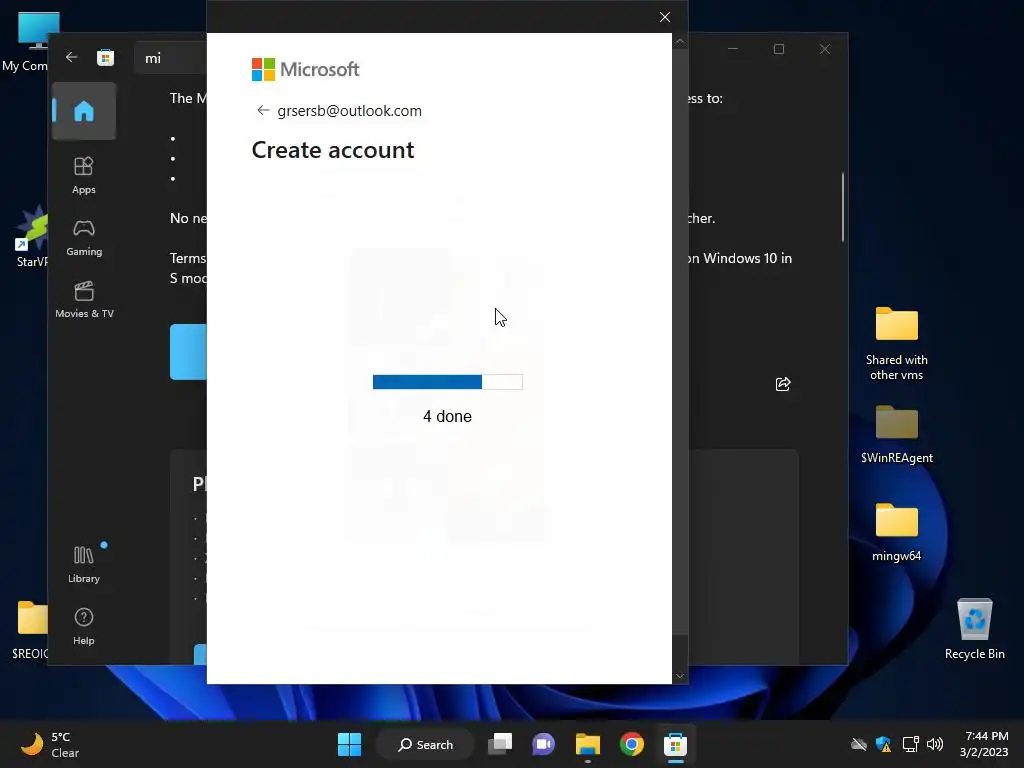Click the search box containing 'mi' in Store
The height and width of the screenshot is (768, 1024).
click(171, 58)
